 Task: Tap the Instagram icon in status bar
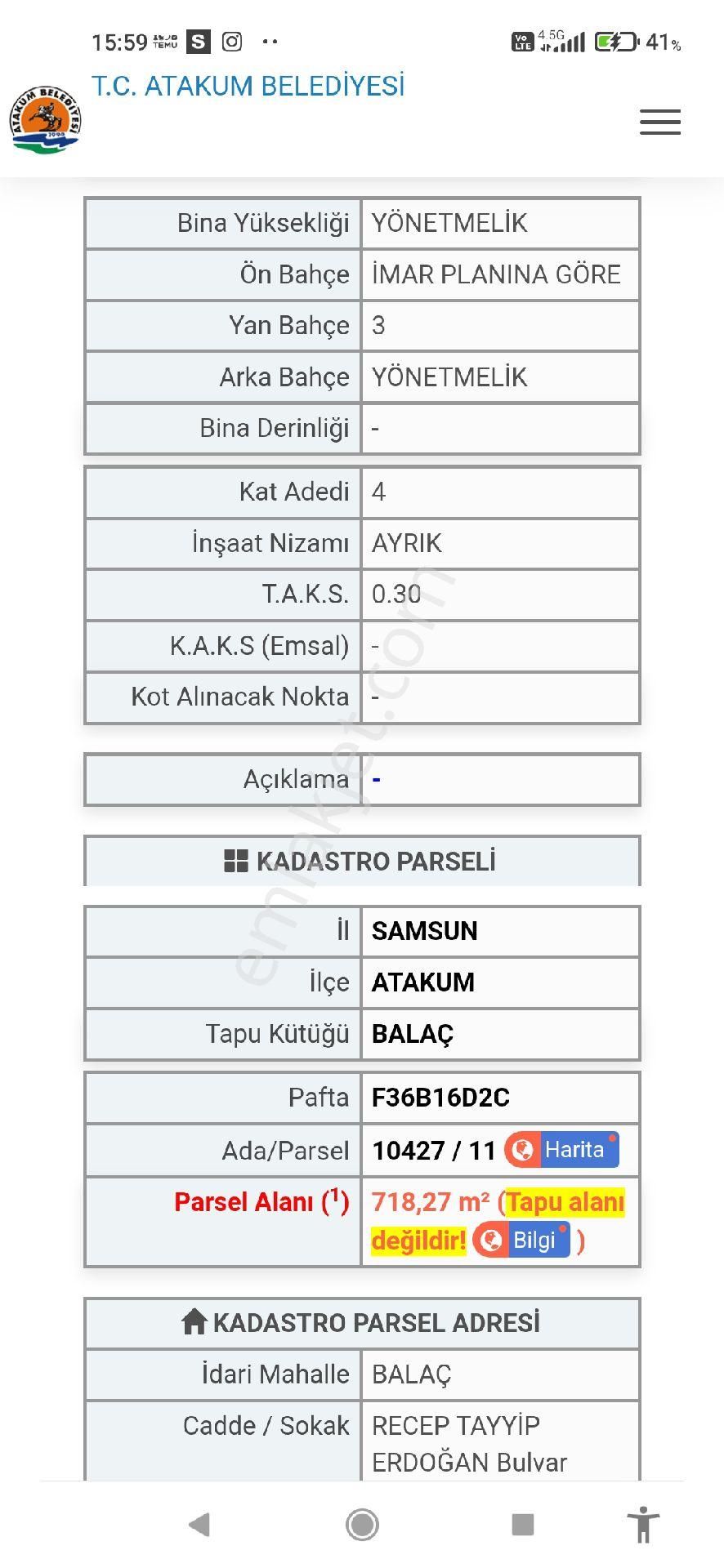point(232,42)
